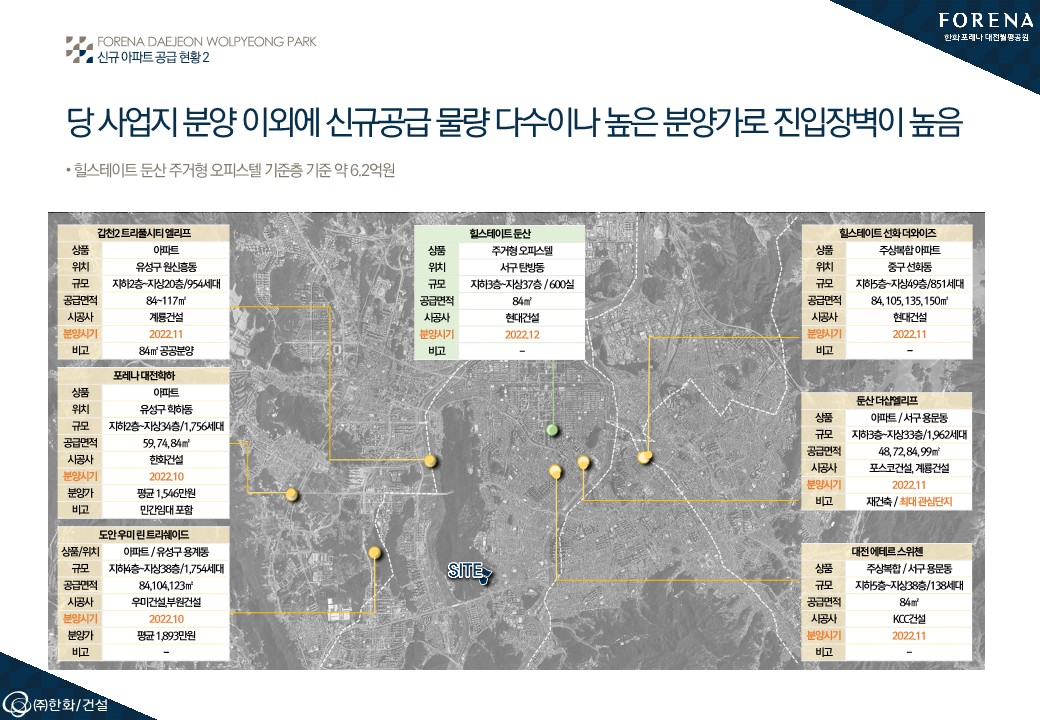Click the 84~117㎡ supply area cell
The width and height of the screenshot is (1040, 720).
point(166,300)
